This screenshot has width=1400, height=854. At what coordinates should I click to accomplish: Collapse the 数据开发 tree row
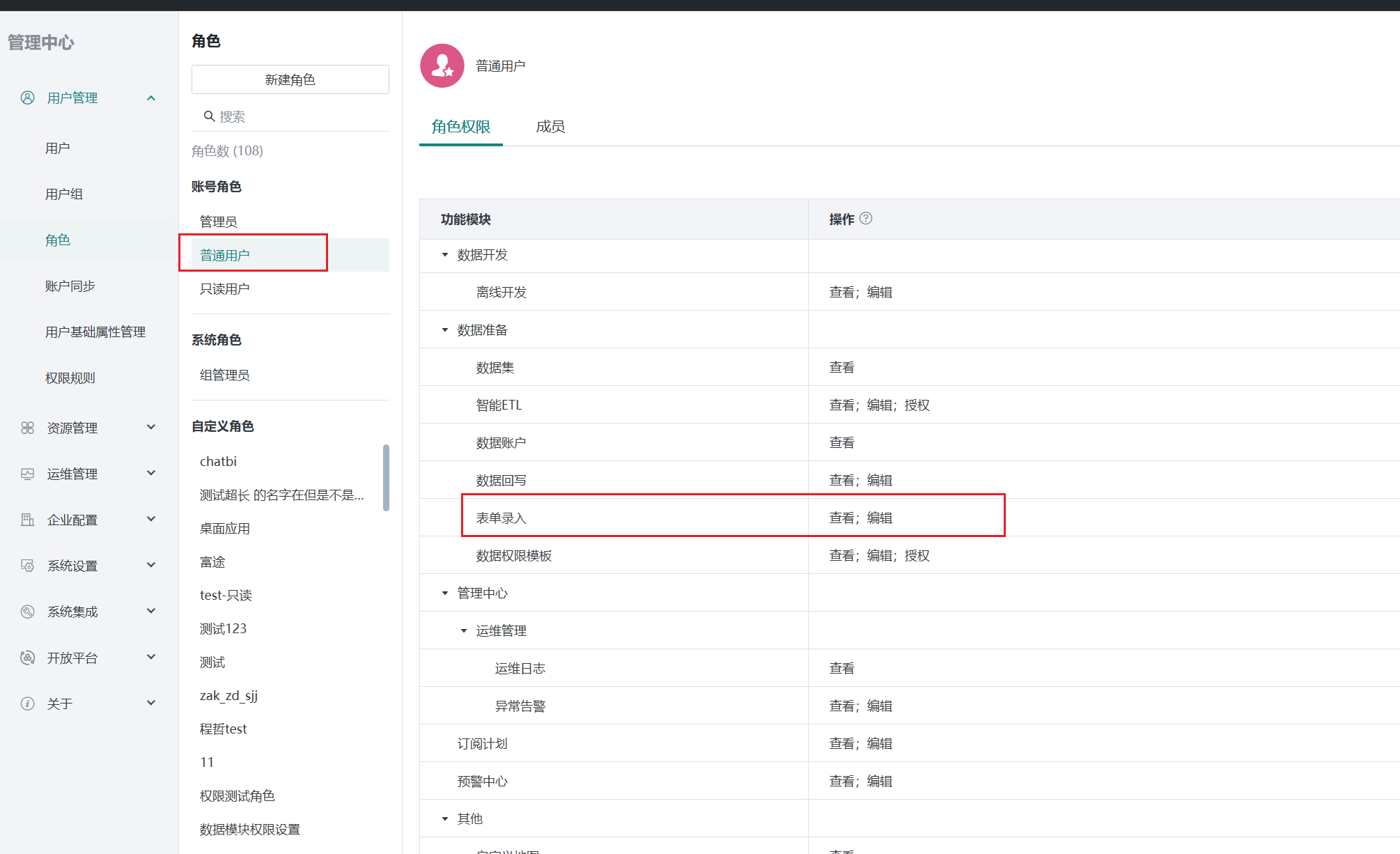tap(445, 255)
